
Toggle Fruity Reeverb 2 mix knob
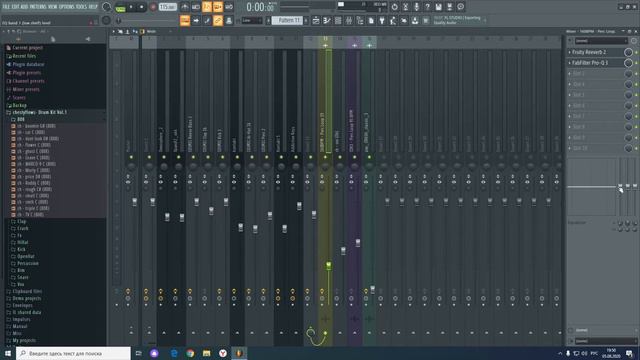pos(628,52)
